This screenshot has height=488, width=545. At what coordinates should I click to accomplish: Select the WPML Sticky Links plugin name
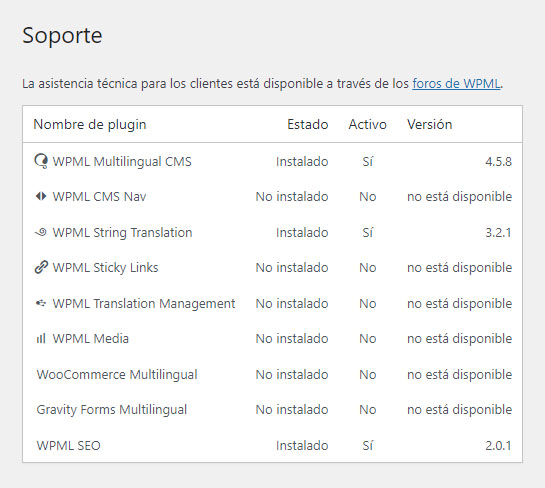pos(105,268)
